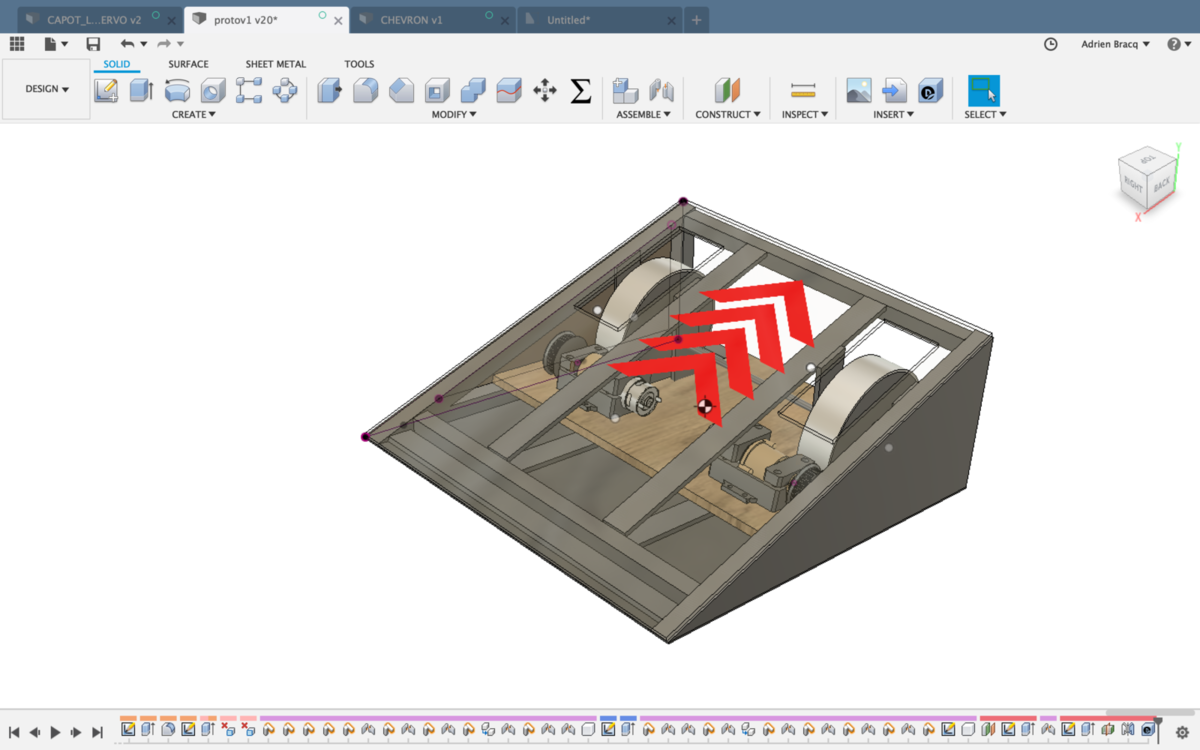Step timeline back one feature
The image size is (1200, 750).
tap(35, 733)
